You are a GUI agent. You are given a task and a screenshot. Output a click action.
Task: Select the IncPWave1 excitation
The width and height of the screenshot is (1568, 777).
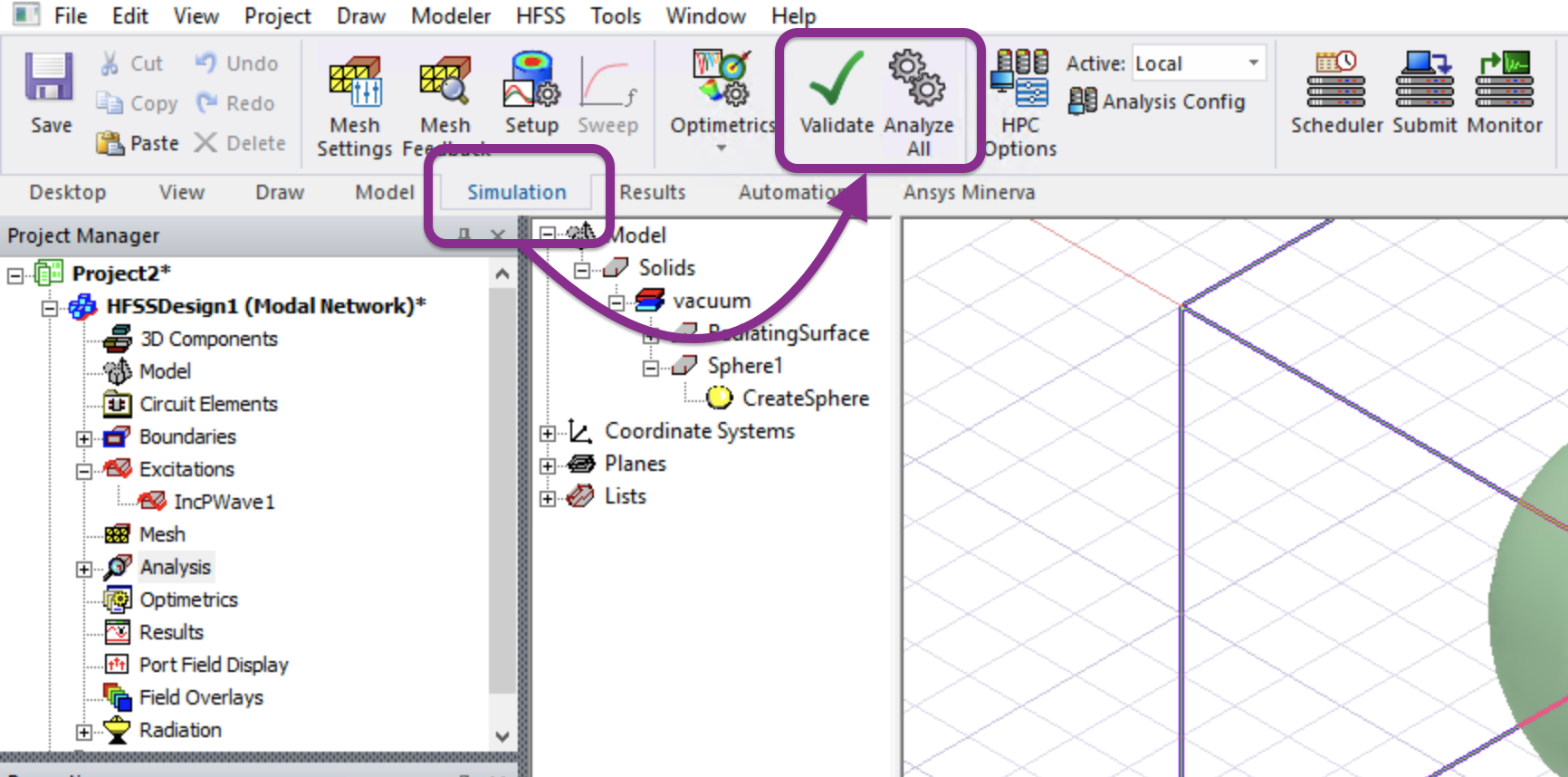[224, 502]
